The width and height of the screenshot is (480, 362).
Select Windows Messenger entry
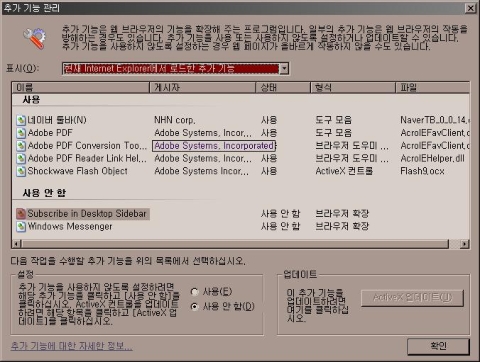point(70,226)
